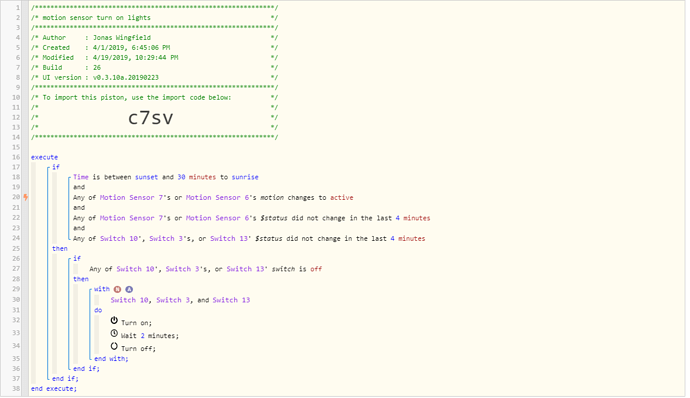Click the active value on line 20
Screen dimensions: 690x398
coord(342,198)
